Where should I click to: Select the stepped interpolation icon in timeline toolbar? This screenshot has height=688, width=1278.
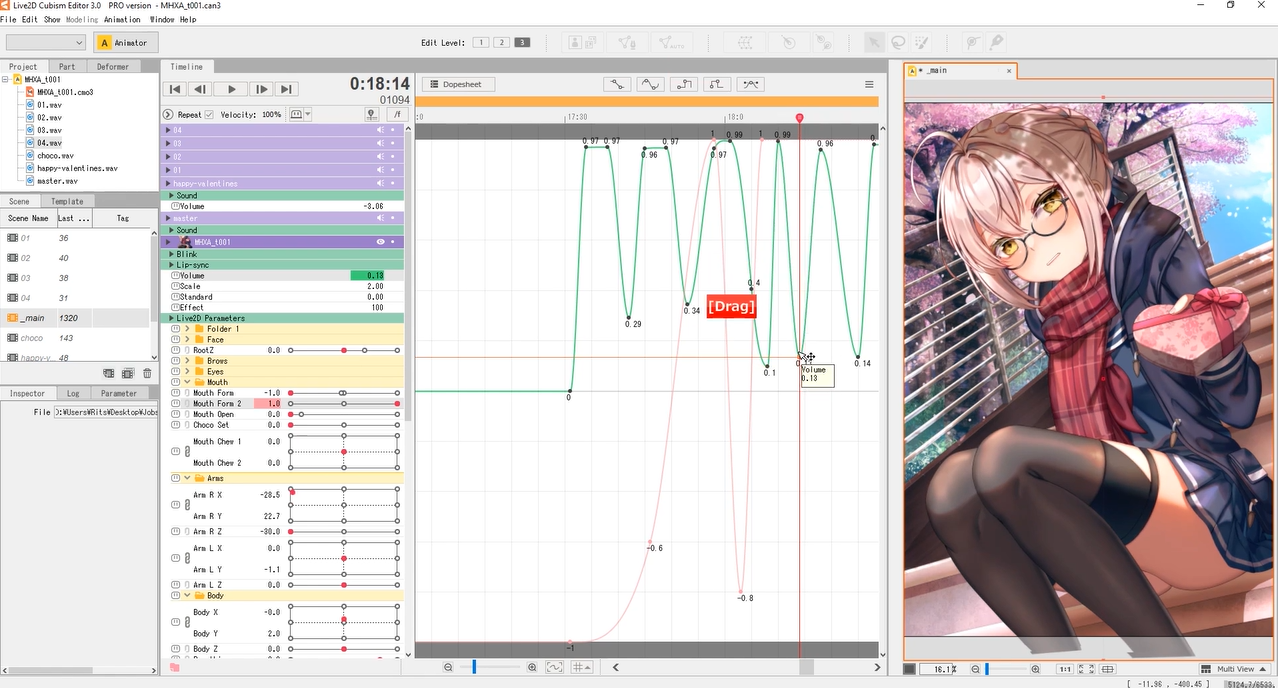(x=684, y=84)
